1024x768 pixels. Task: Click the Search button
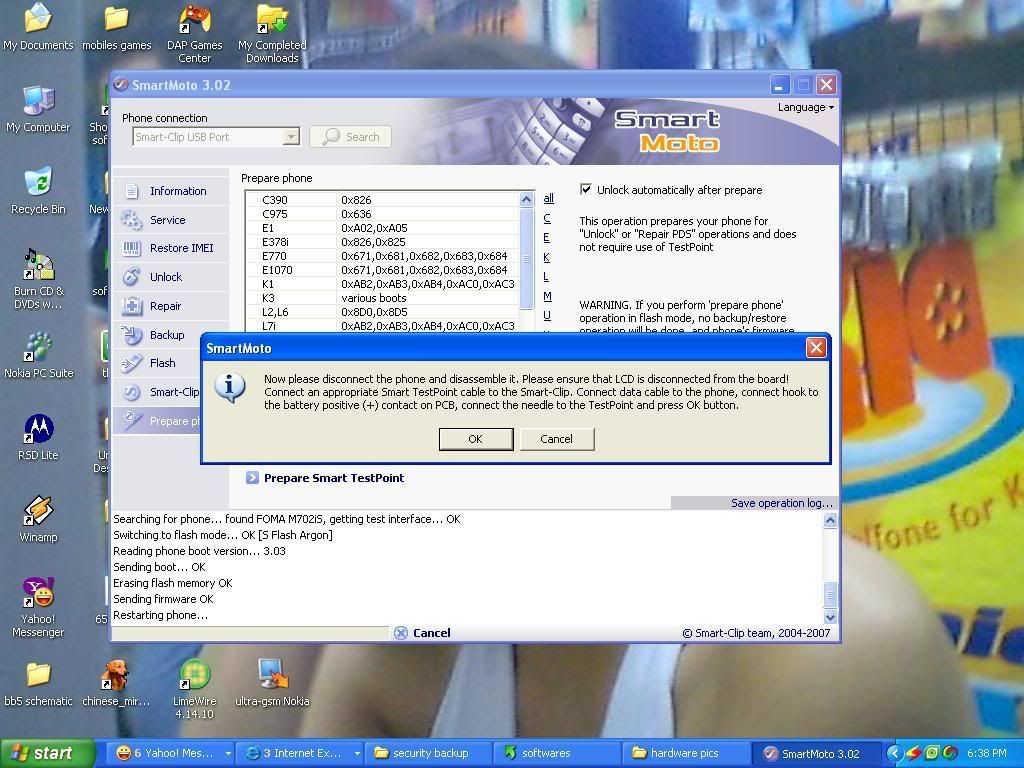point(351,136)
